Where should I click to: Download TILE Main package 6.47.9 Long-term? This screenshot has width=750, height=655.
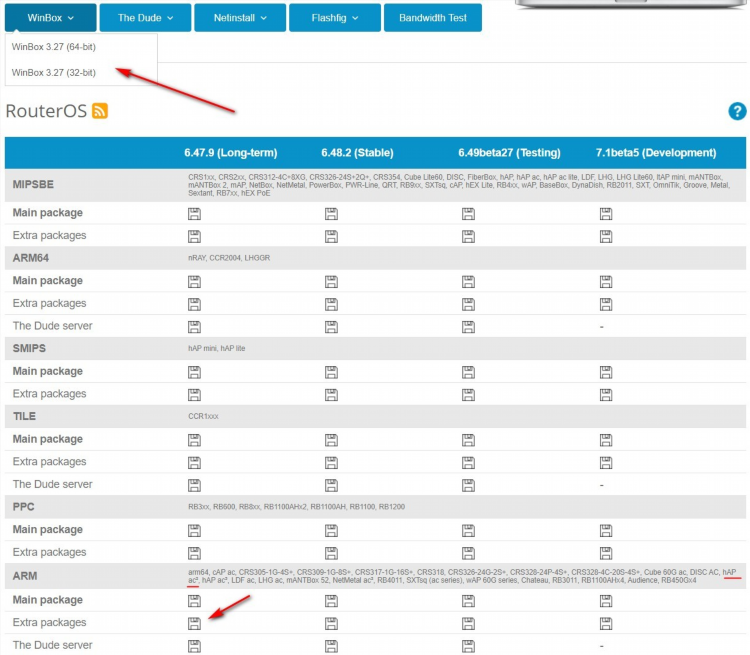point(194,440)
